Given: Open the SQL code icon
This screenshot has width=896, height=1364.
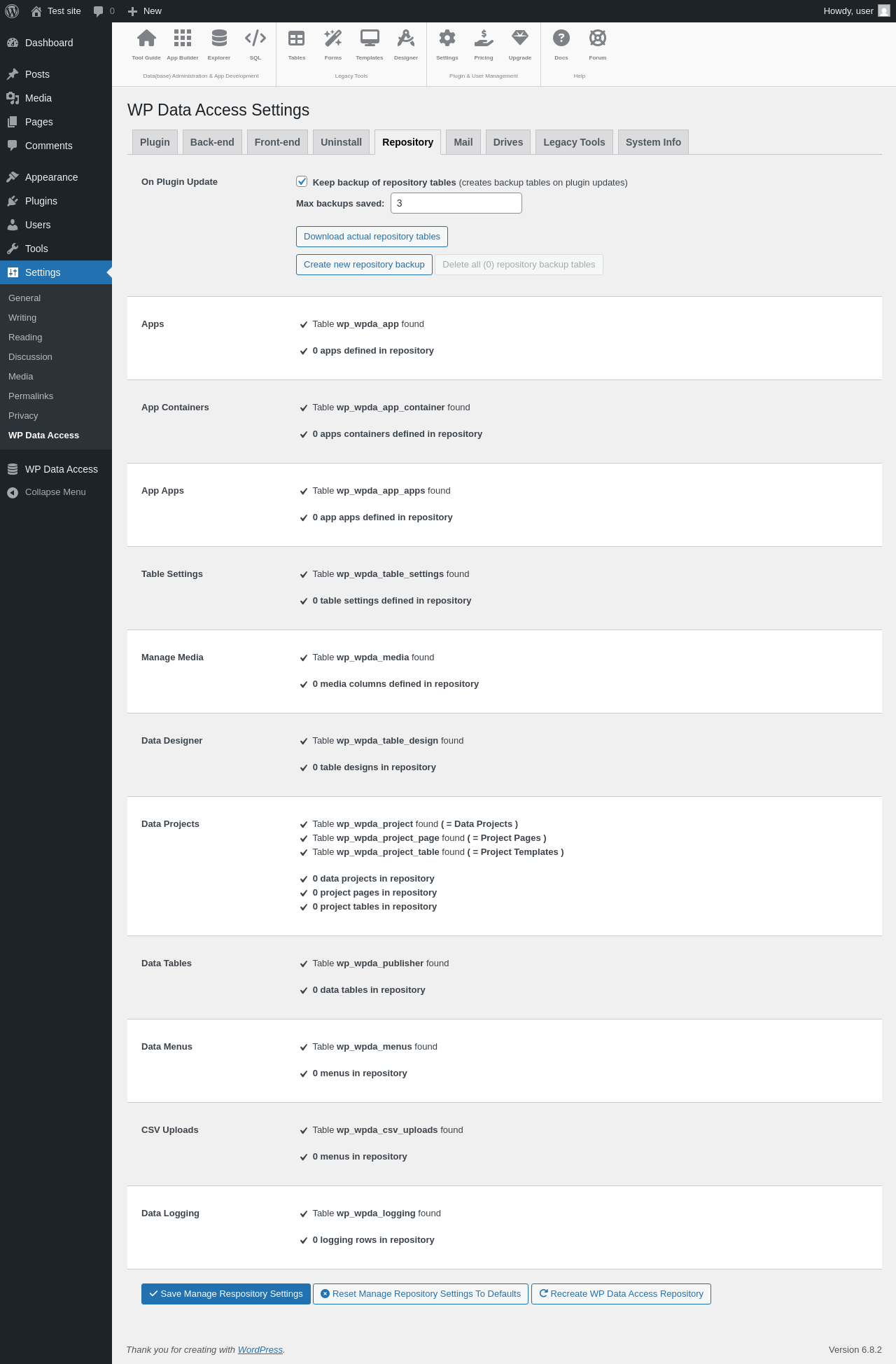Looking at the screenshot, I should [x=255, y=38].
